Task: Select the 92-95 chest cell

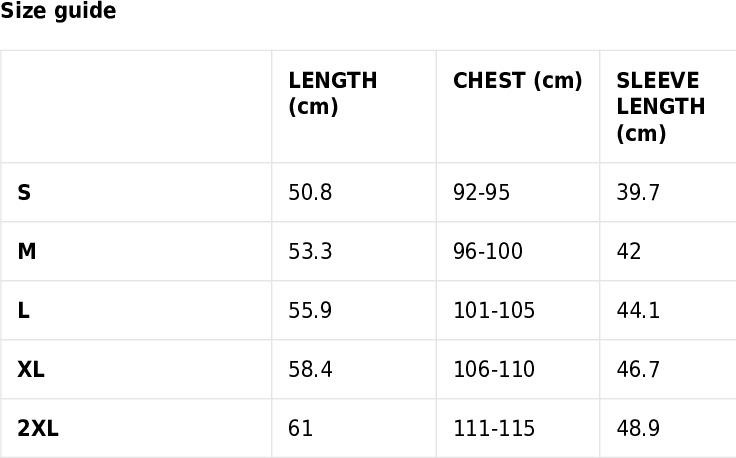Action: pyautogui.click(x=518, y=192)
